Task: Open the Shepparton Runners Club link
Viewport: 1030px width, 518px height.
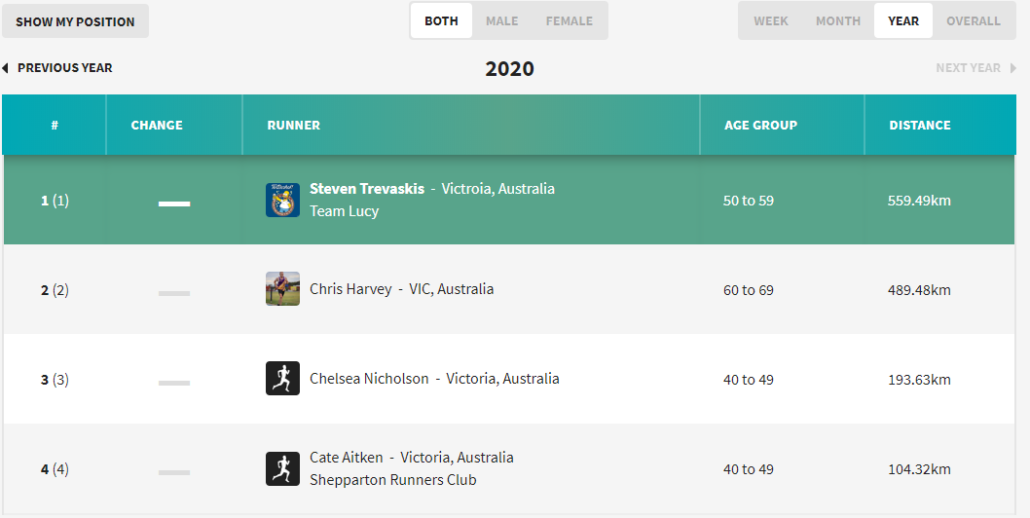Action: click(x=393, y=480)
